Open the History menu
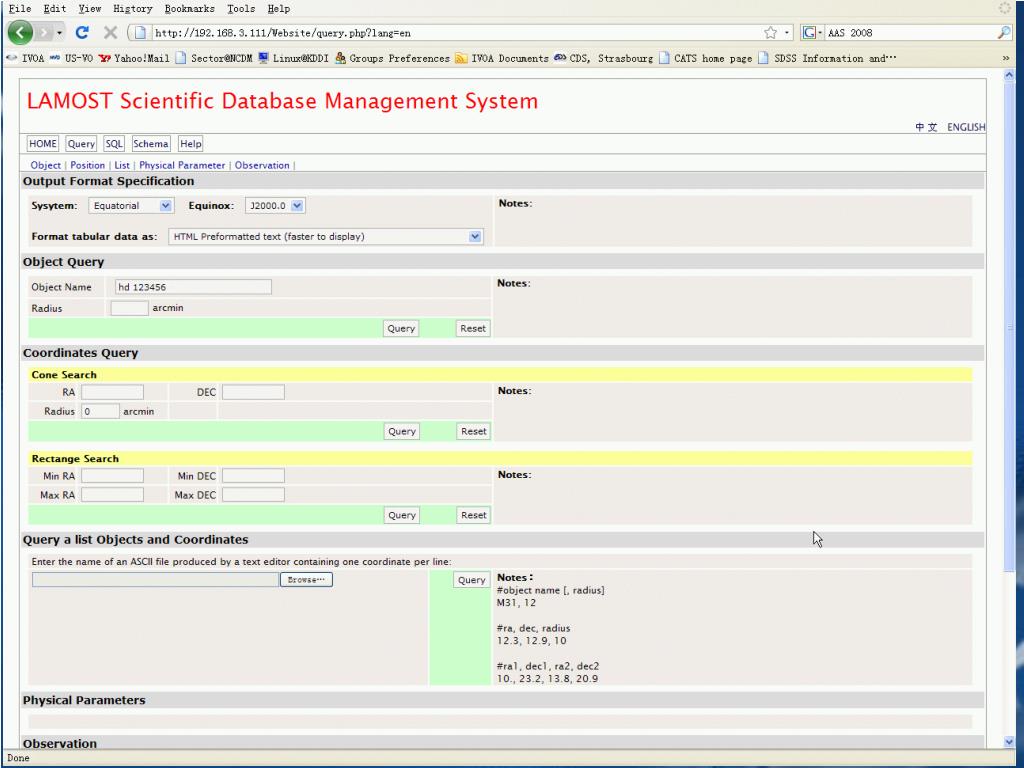1024x768 pixels. 133,8
